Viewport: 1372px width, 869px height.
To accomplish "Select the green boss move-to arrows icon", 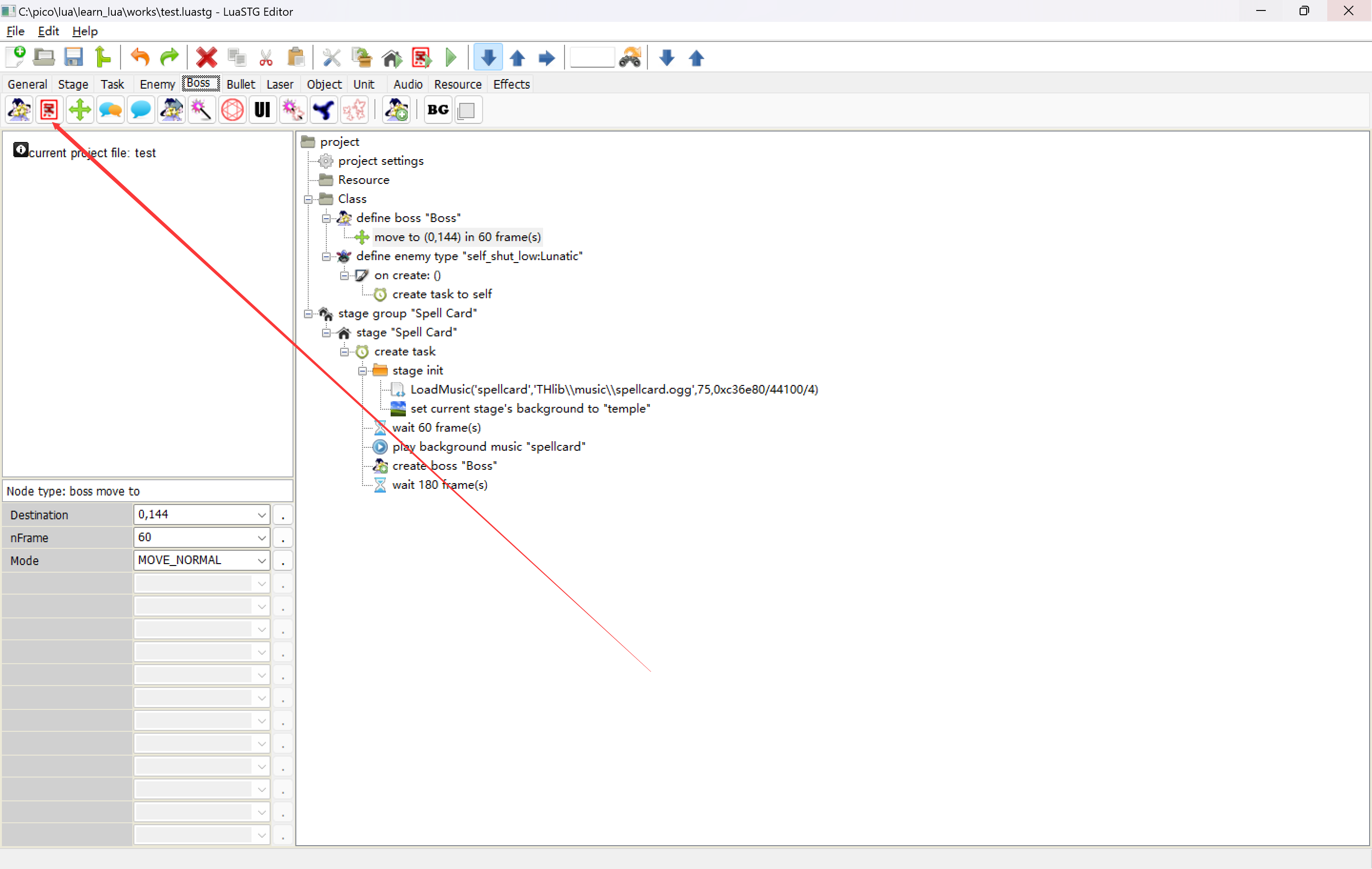I will coord(80,110).
